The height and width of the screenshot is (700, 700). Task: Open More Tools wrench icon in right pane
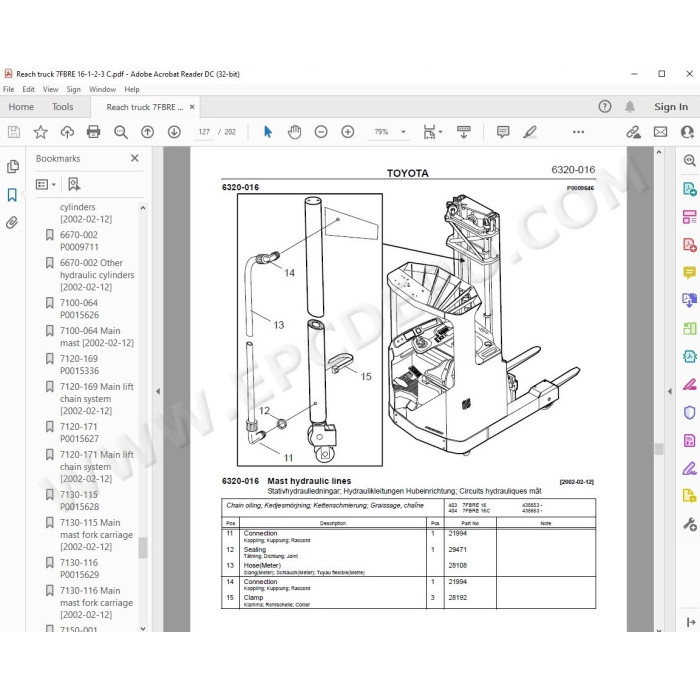click(689, 524)
